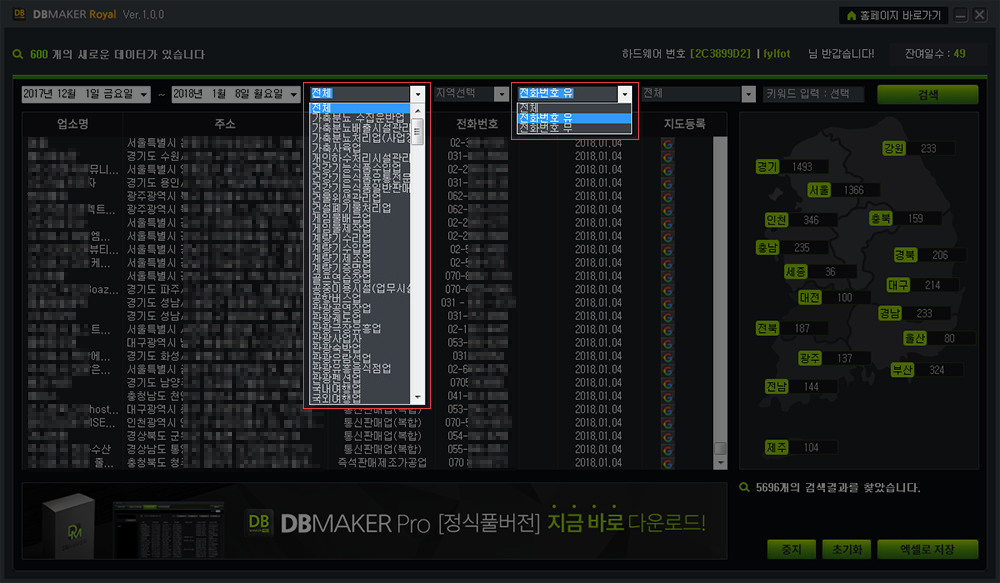Pick the 전남 region label

[776, 387]
